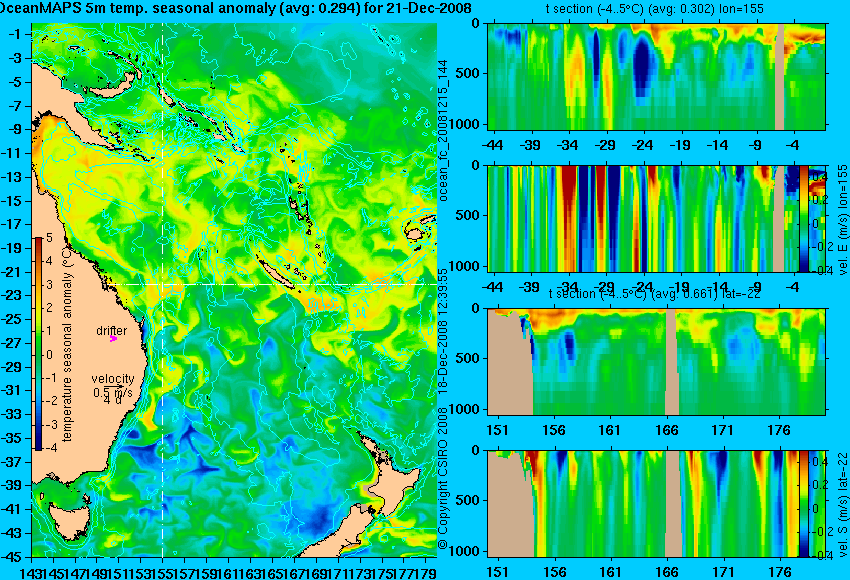
Task: Click the '143' tick on the map's longitude axis
Action: pos(31,572)
